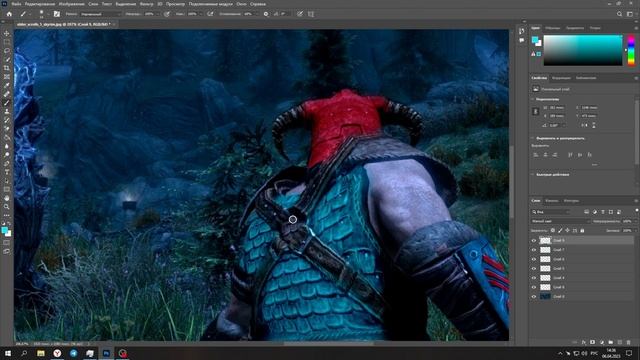Select the Eyedropper tool

pos(7,85)
